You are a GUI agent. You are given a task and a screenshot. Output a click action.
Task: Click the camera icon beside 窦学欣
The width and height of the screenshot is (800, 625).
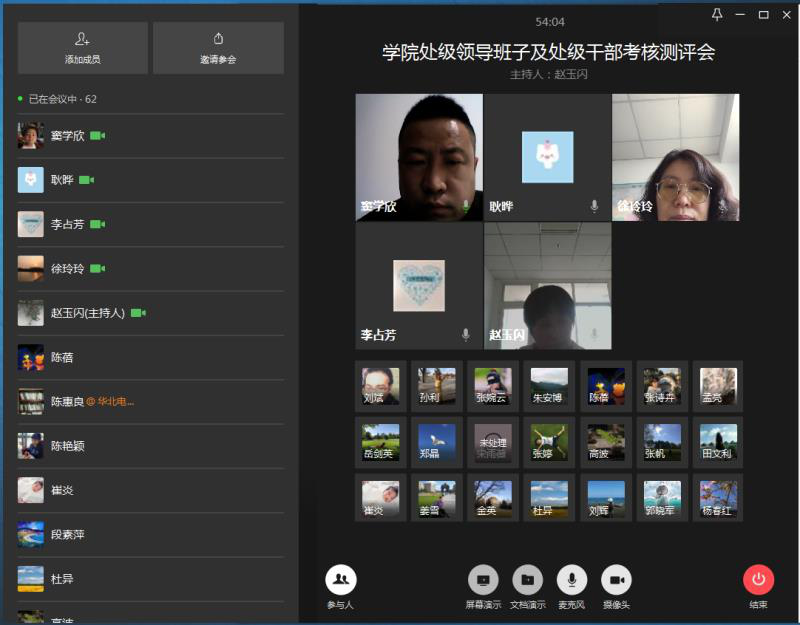point(98,136)
